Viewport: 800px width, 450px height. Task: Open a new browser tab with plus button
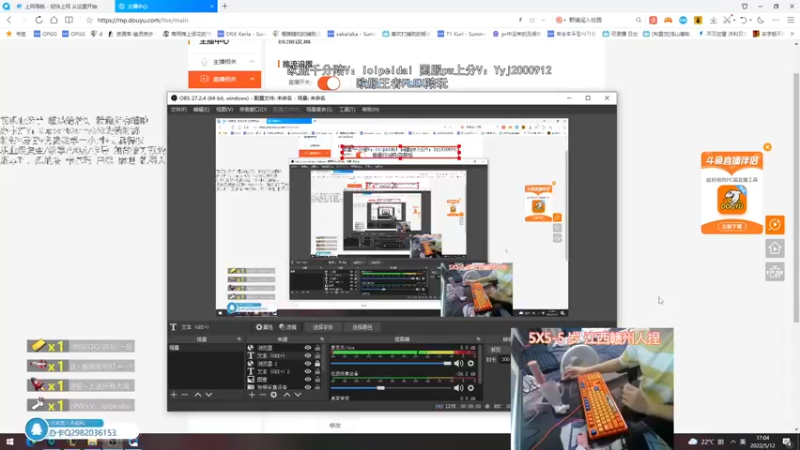coord(224,6)
